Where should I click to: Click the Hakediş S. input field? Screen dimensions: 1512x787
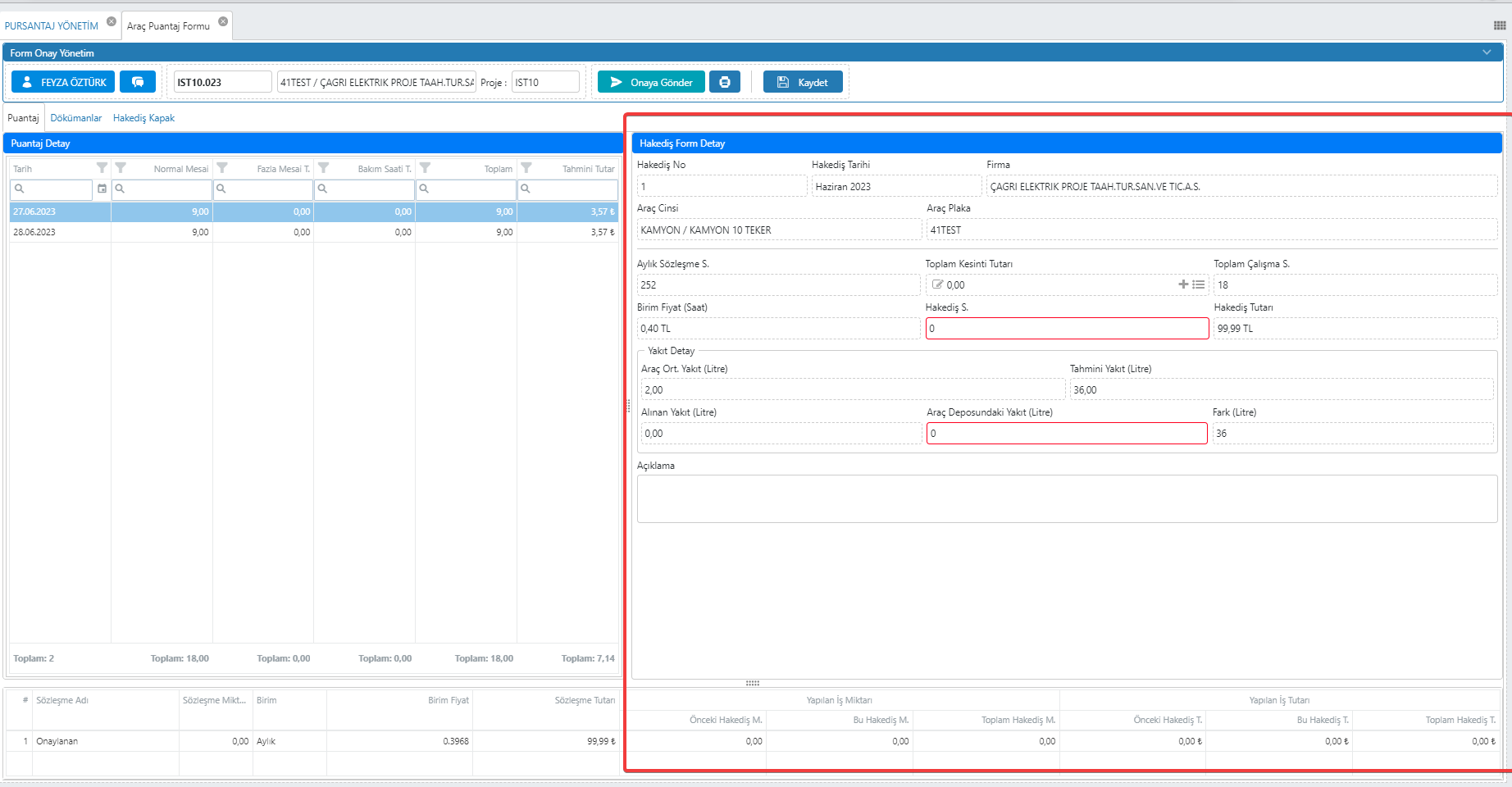point(1066,329)
